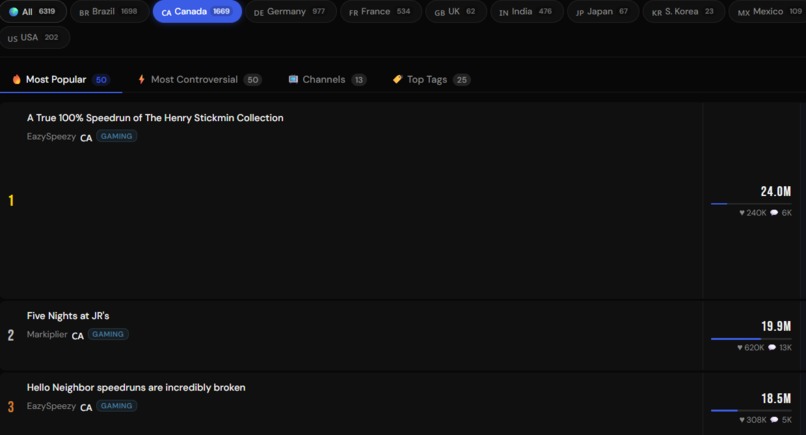Filter videos by USA

[x=34, y=38]
